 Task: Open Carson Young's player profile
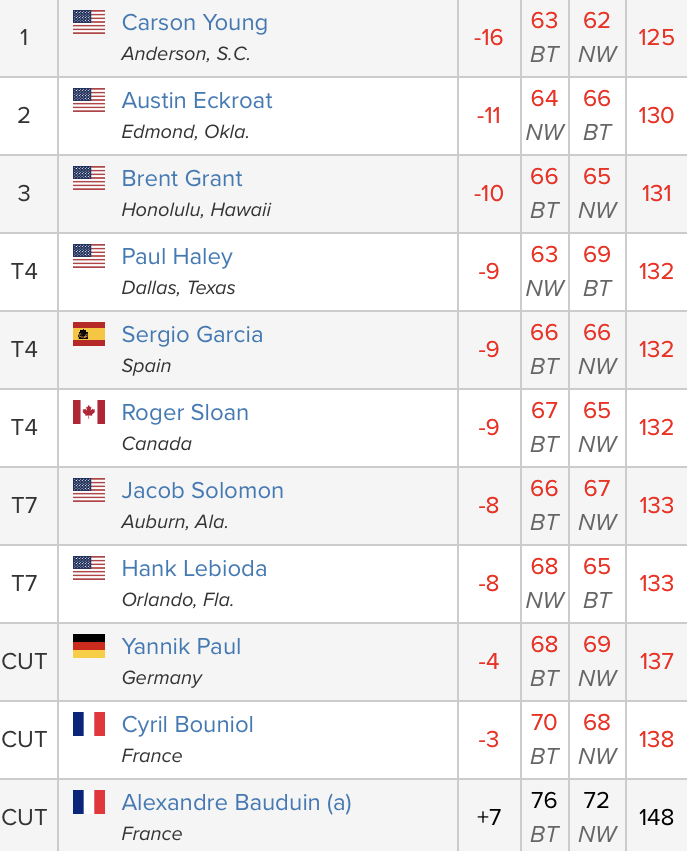(x=194, y=22)
